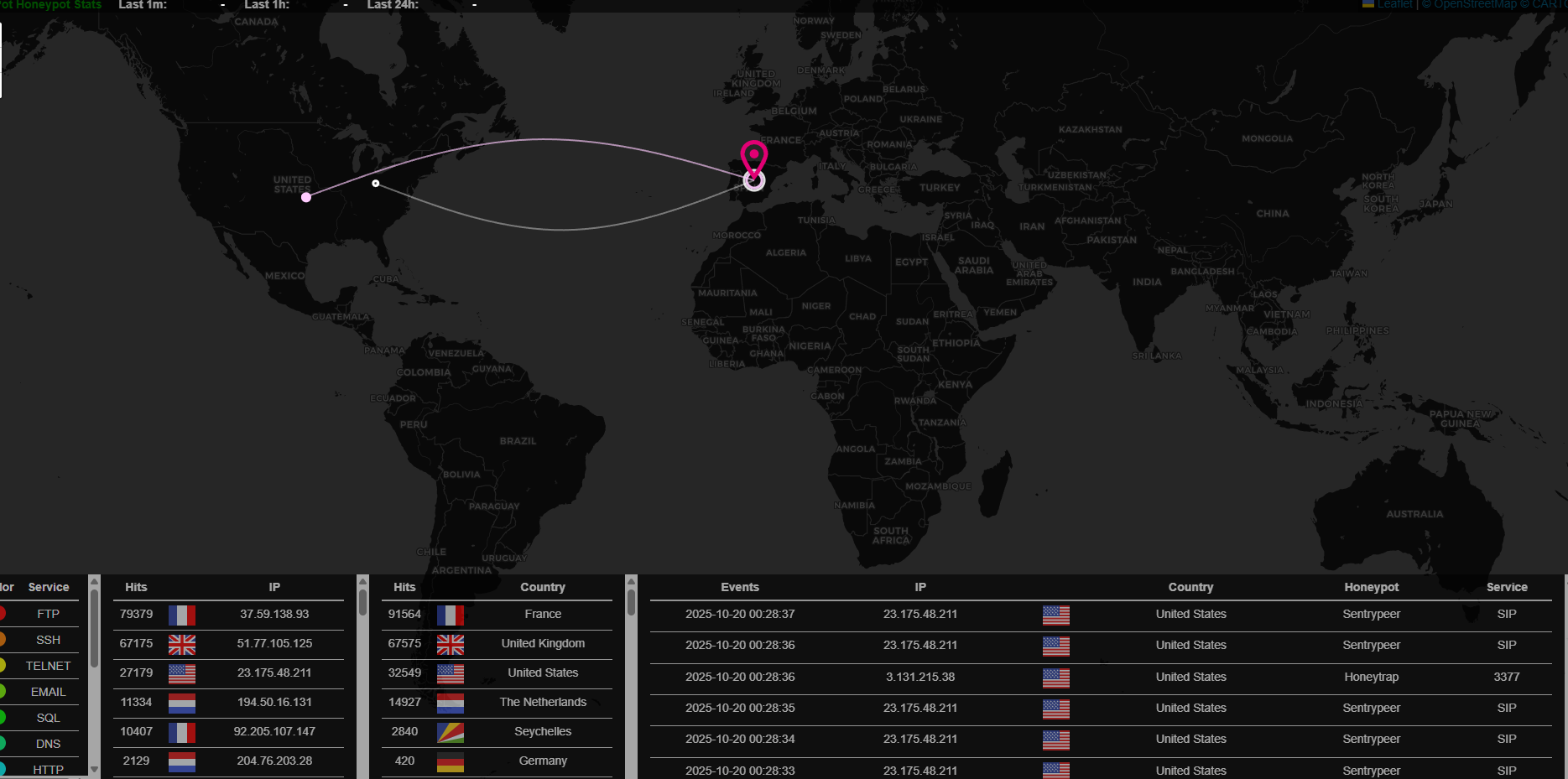Click the France flag beside IP 37.59.138.93
The width and height of the screenshot is (1568, 779).
(182, 615)
